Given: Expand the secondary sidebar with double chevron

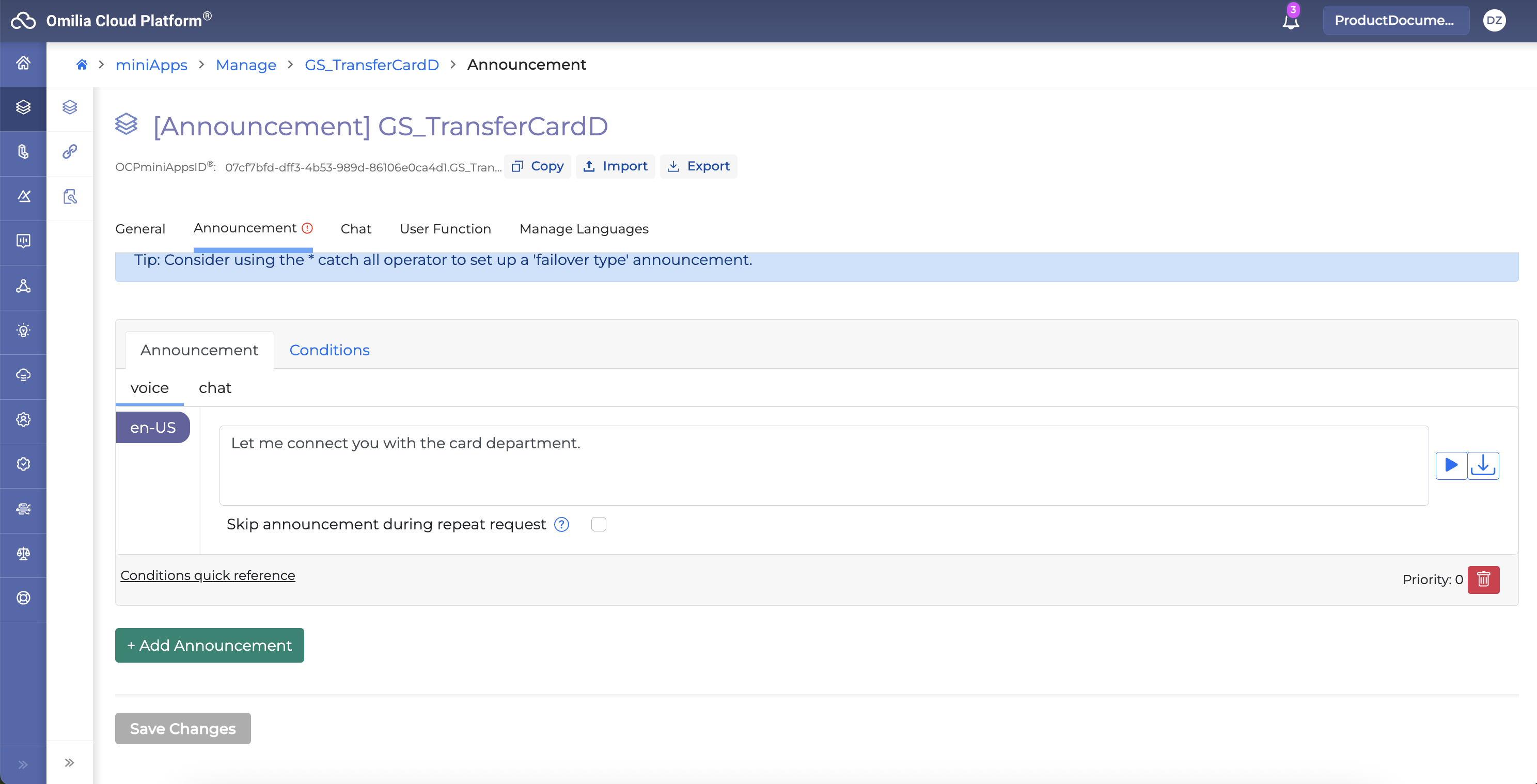Looking at the screenshot, I should 70,762.
